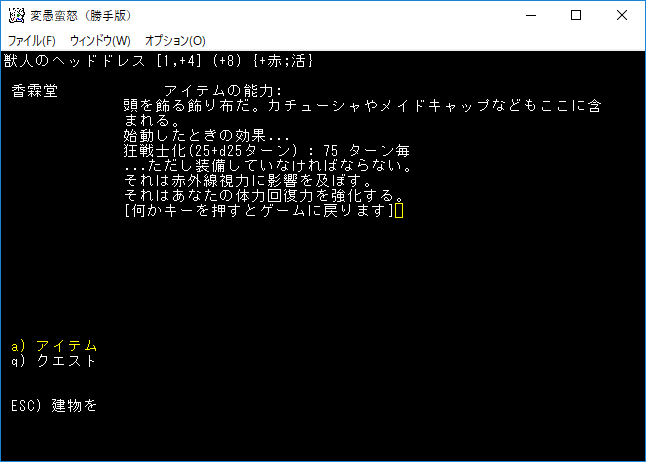
Task: Click the 体力回復力 regeneration description line
Action: coord(262,196)
